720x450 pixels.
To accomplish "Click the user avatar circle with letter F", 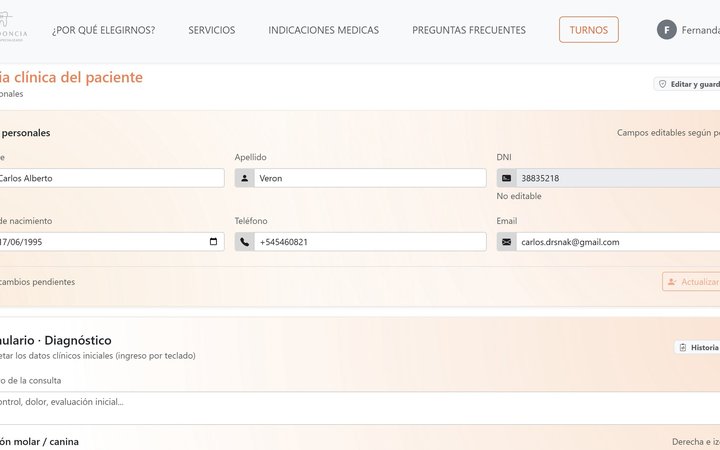I will [x=667, y=30].
